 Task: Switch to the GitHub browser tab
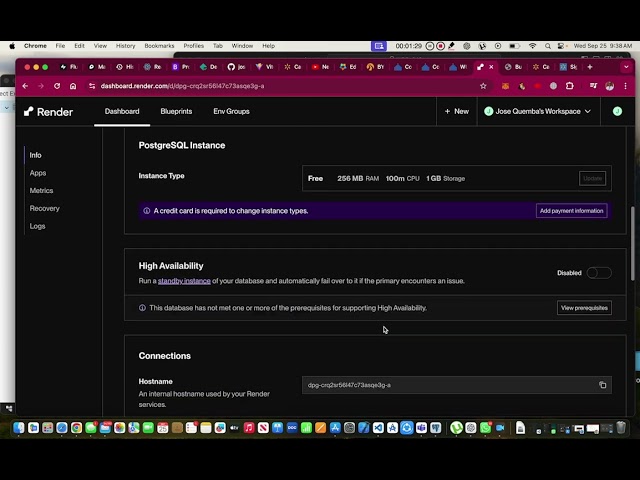click(236, 67)
